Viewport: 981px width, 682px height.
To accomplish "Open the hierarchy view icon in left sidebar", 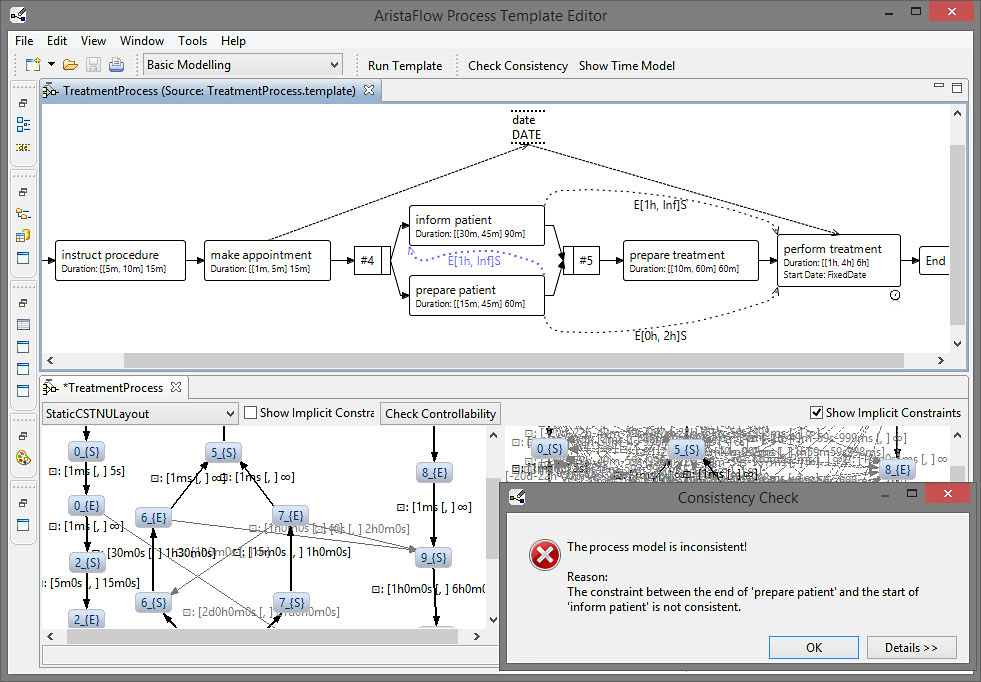I will (23, 214).
